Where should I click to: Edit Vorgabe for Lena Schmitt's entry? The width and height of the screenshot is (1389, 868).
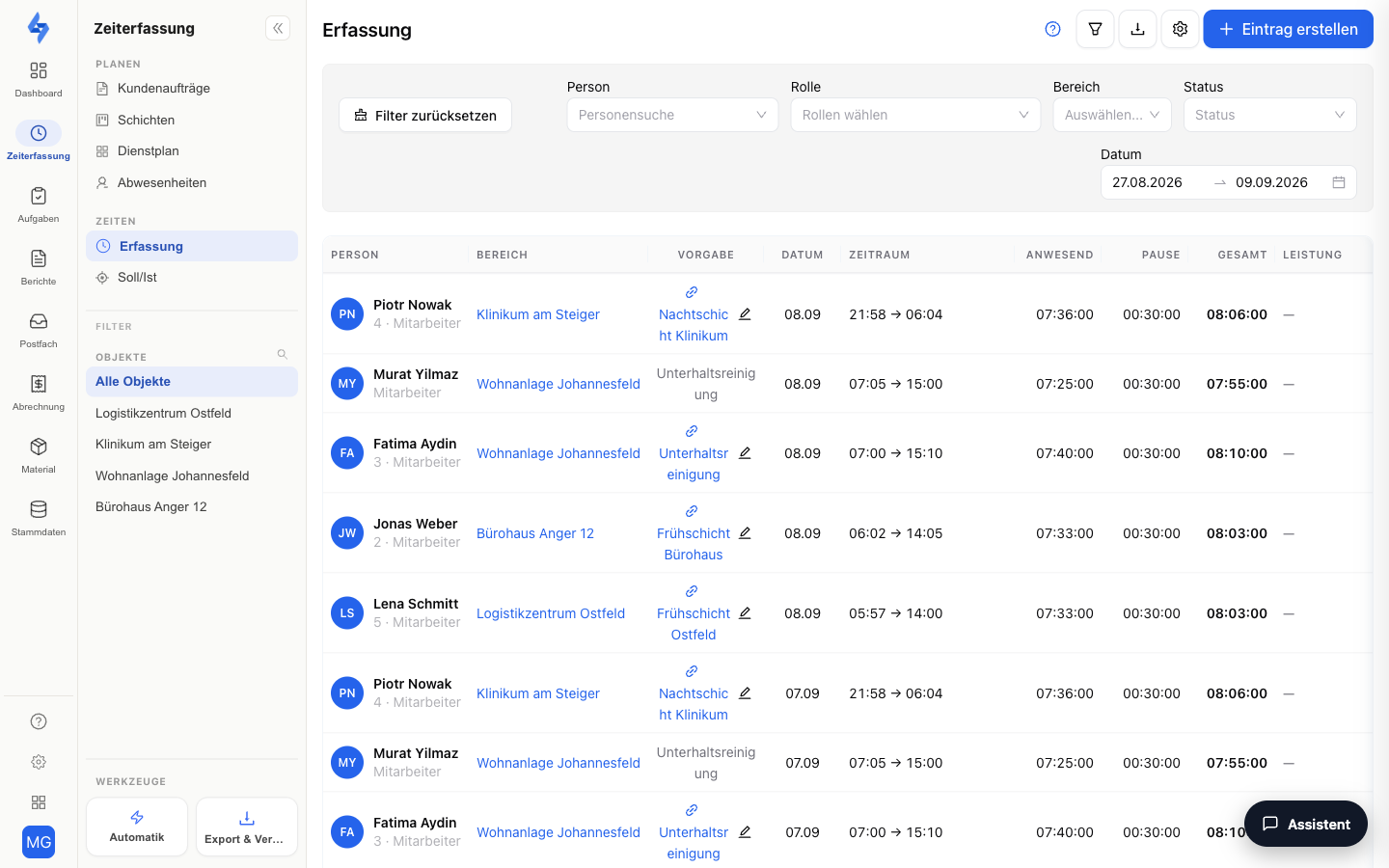point(745,613)
